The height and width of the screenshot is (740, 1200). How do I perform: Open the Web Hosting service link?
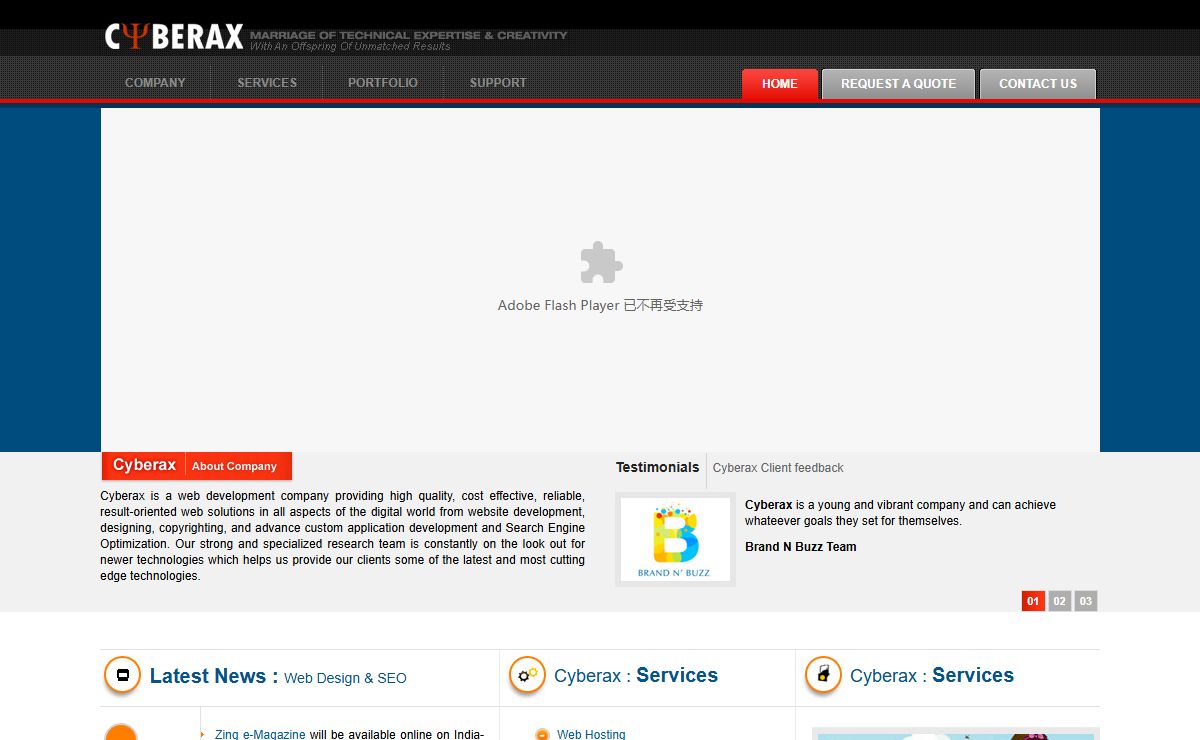point(591,734)
